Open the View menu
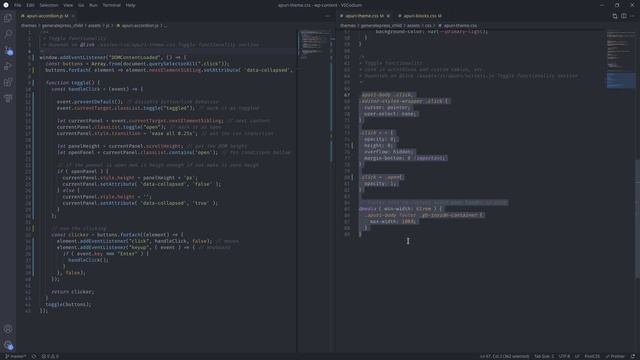Screen dimensions: 640x360 click(68, 5)
